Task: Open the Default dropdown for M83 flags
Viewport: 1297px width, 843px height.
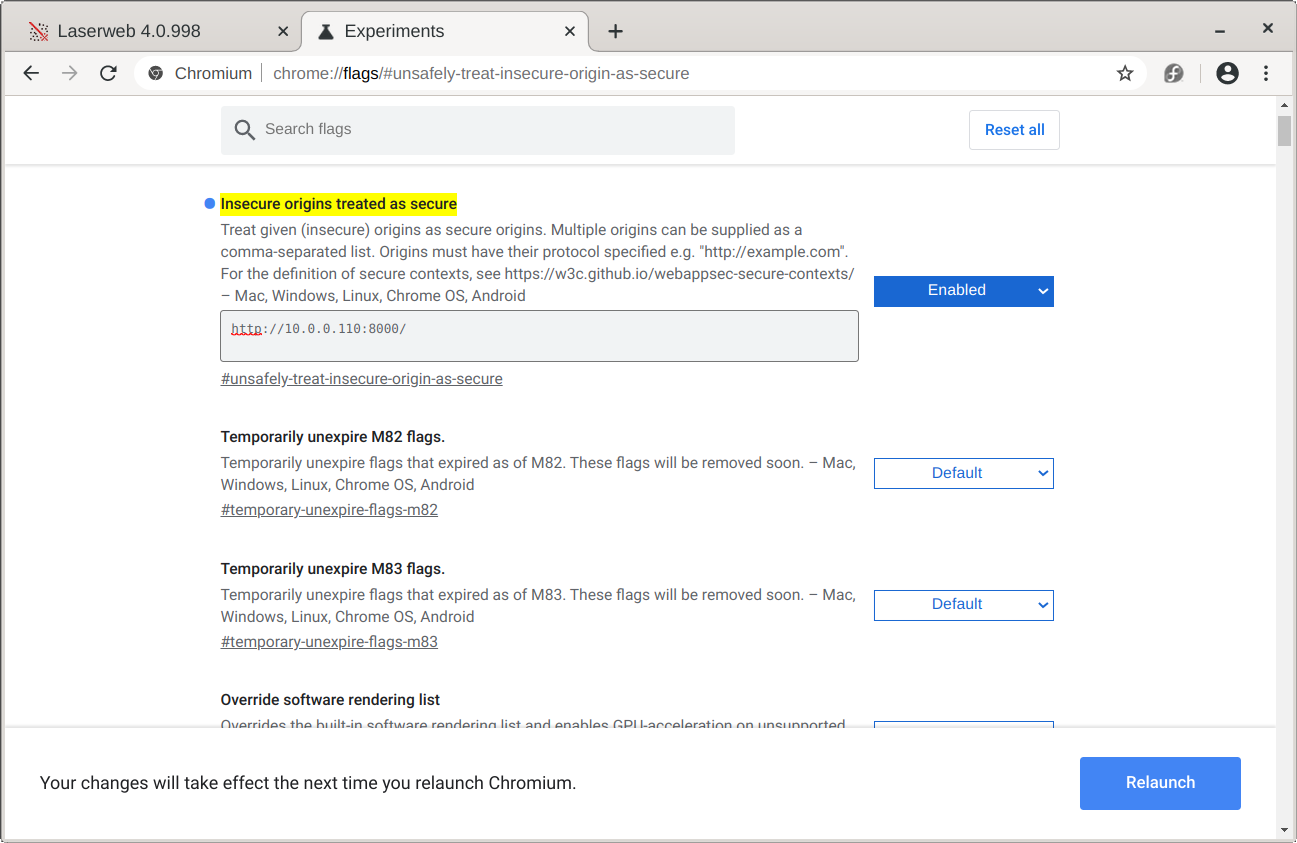Action: tap(963, 605)
